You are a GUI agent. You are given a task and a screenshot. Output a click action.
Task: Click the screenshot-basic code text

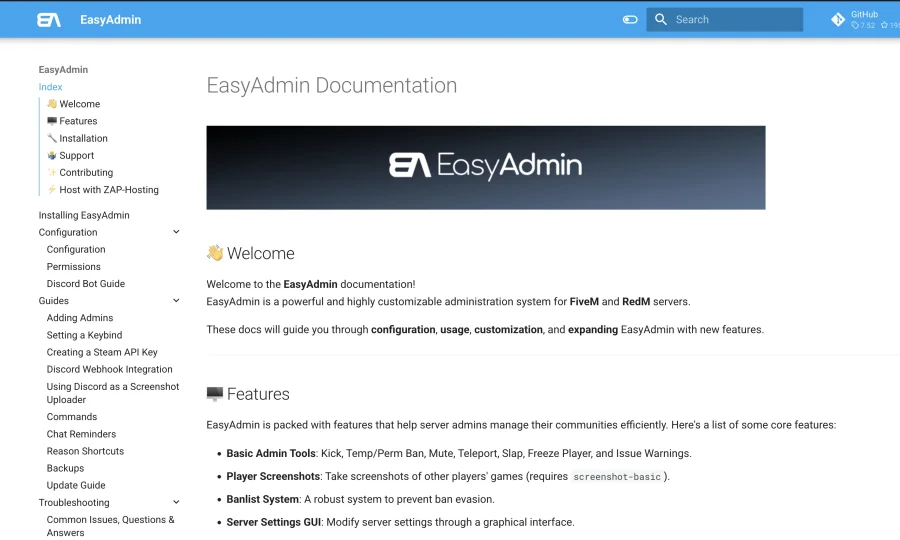point(617,477)
